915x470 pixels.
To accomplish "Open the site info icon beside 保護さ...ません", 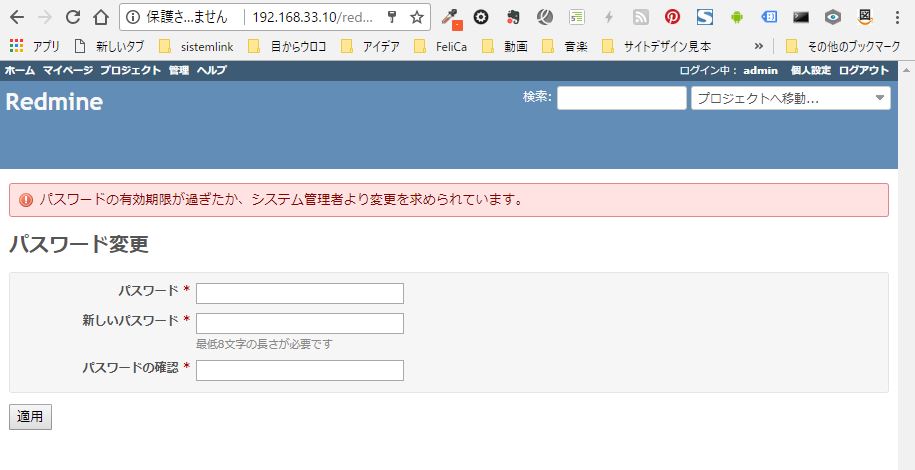I will (x=133, y=17).
